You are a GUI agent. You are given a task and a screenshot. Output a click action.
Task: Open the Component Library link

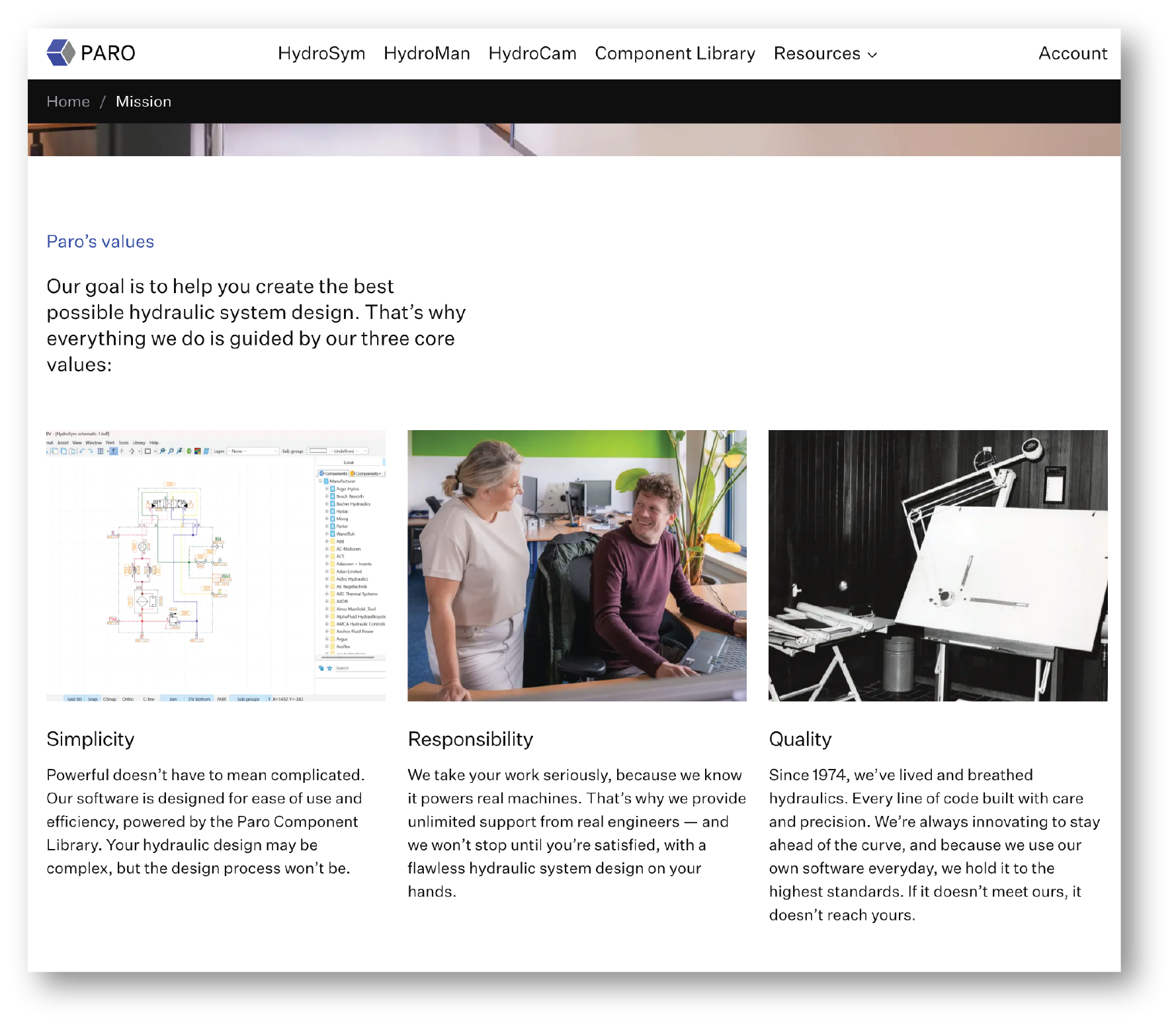(x=675, y=54)
